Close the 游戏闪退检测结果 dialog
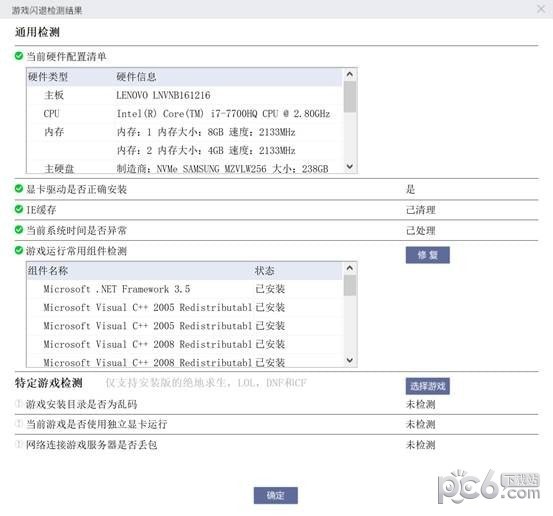This screenshot has width=553, height=516. pos(541,9)
